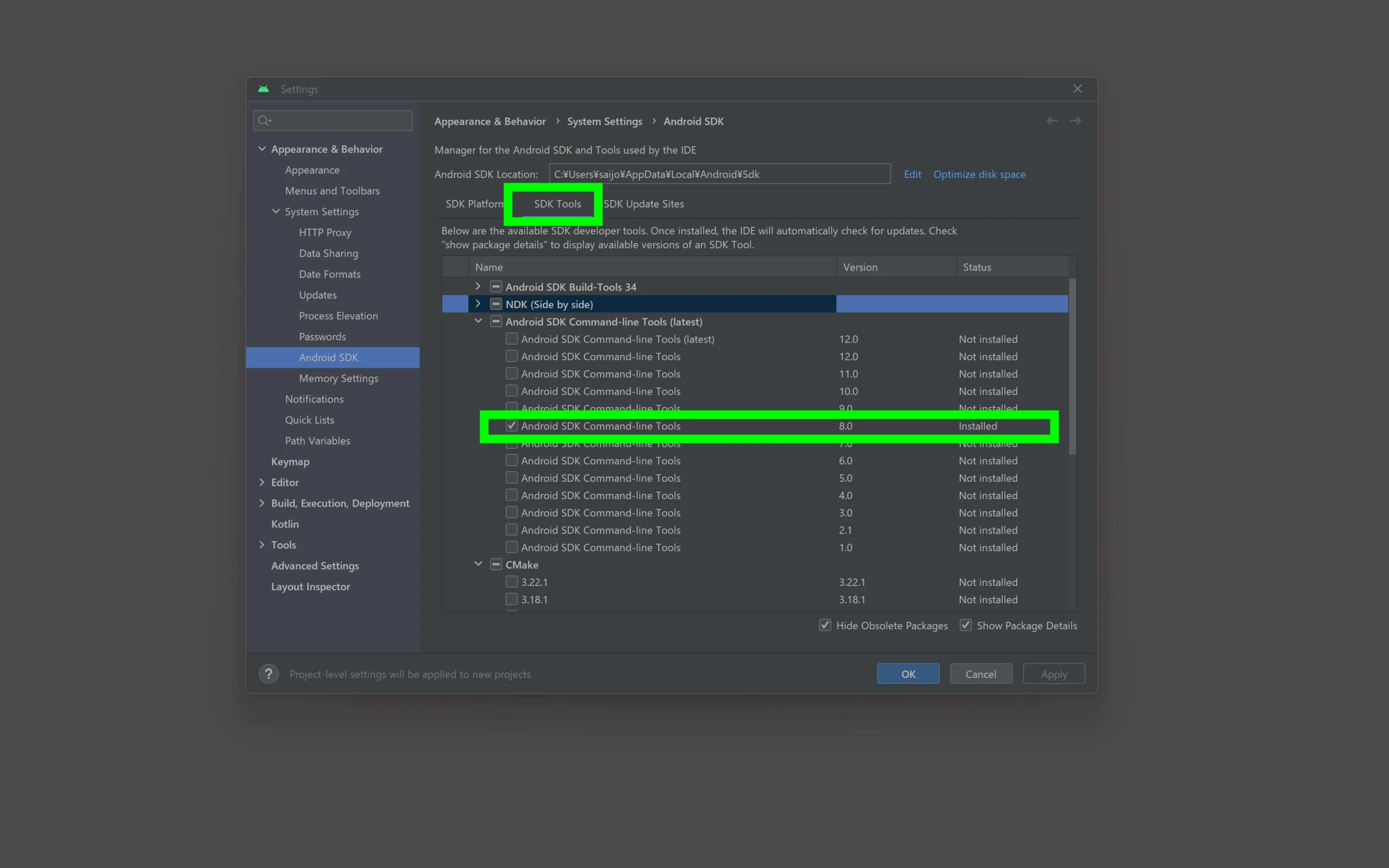Viewport: 1389px width, 868px height.
Task: Expand Android SDK Build-Tools 34 group
Action: (x=477, y=286)
